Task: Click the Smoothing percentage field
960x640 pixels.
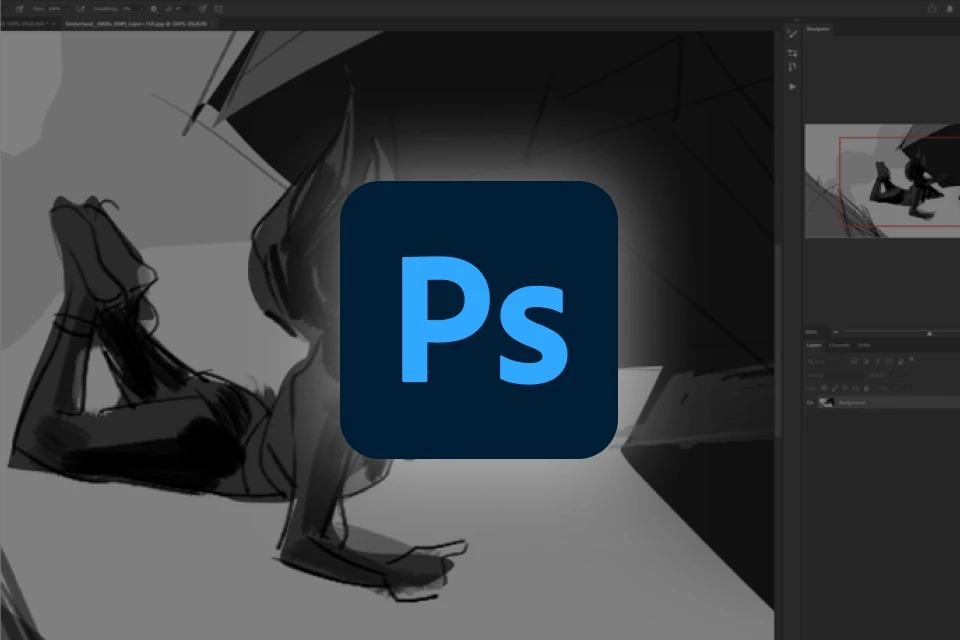Action: point(130,9)
